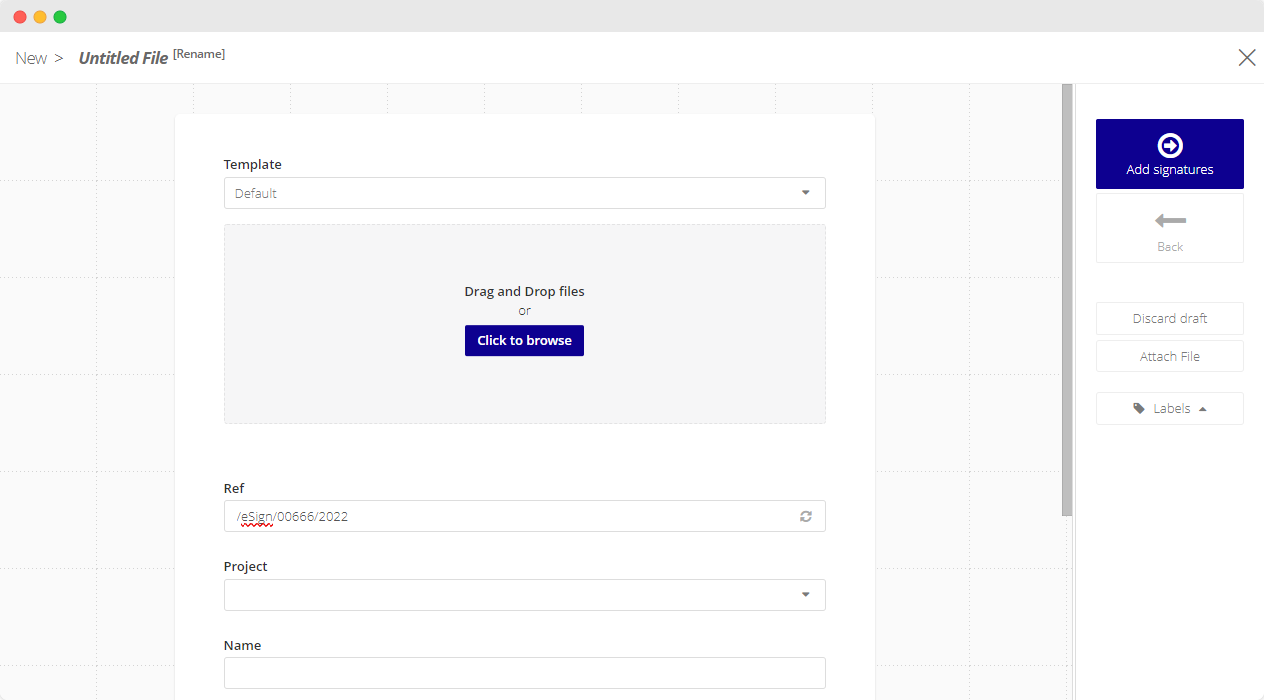Click the New breadcrumb link
Image resolution: width=1264 pixels, height=700 pixels.
click(31, 58)
